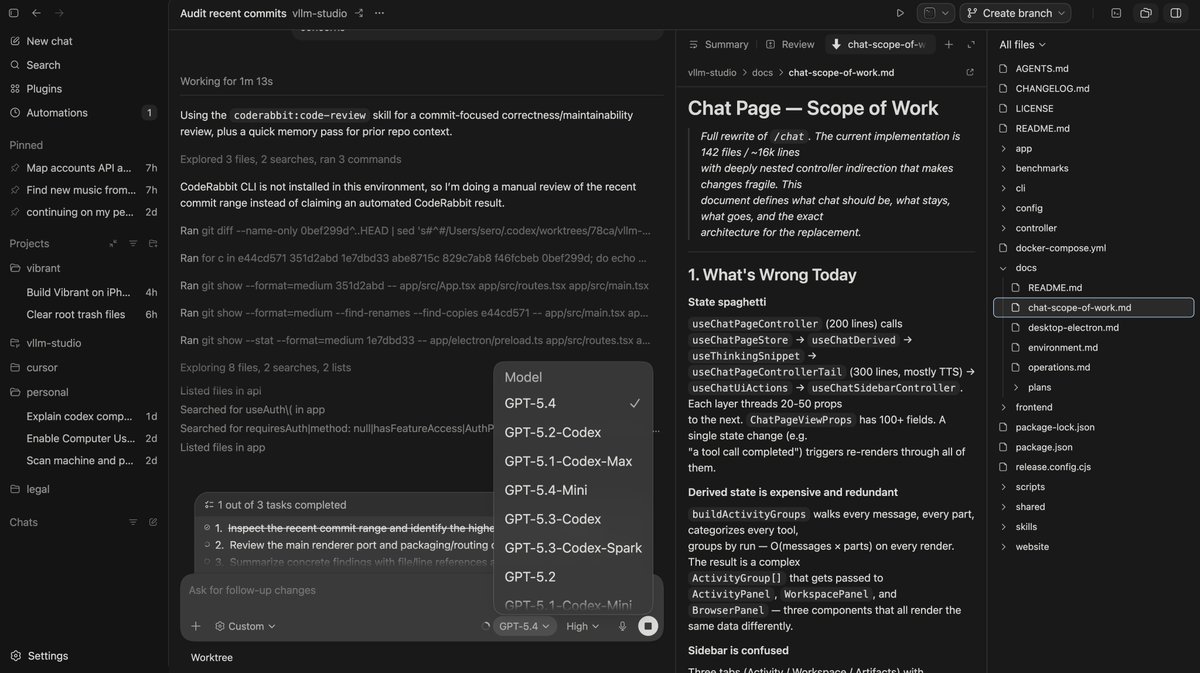
Task: Add a new tab with plus icon
Action: (949, 44)
